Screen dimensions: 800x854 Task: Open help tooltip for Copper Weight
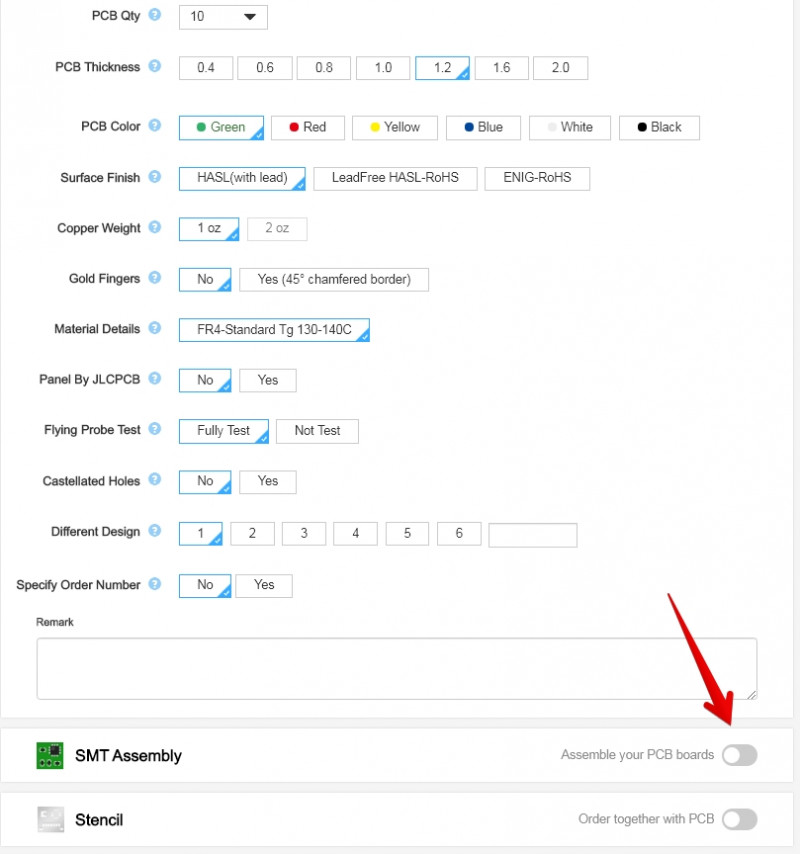click(x=154, y=227)
